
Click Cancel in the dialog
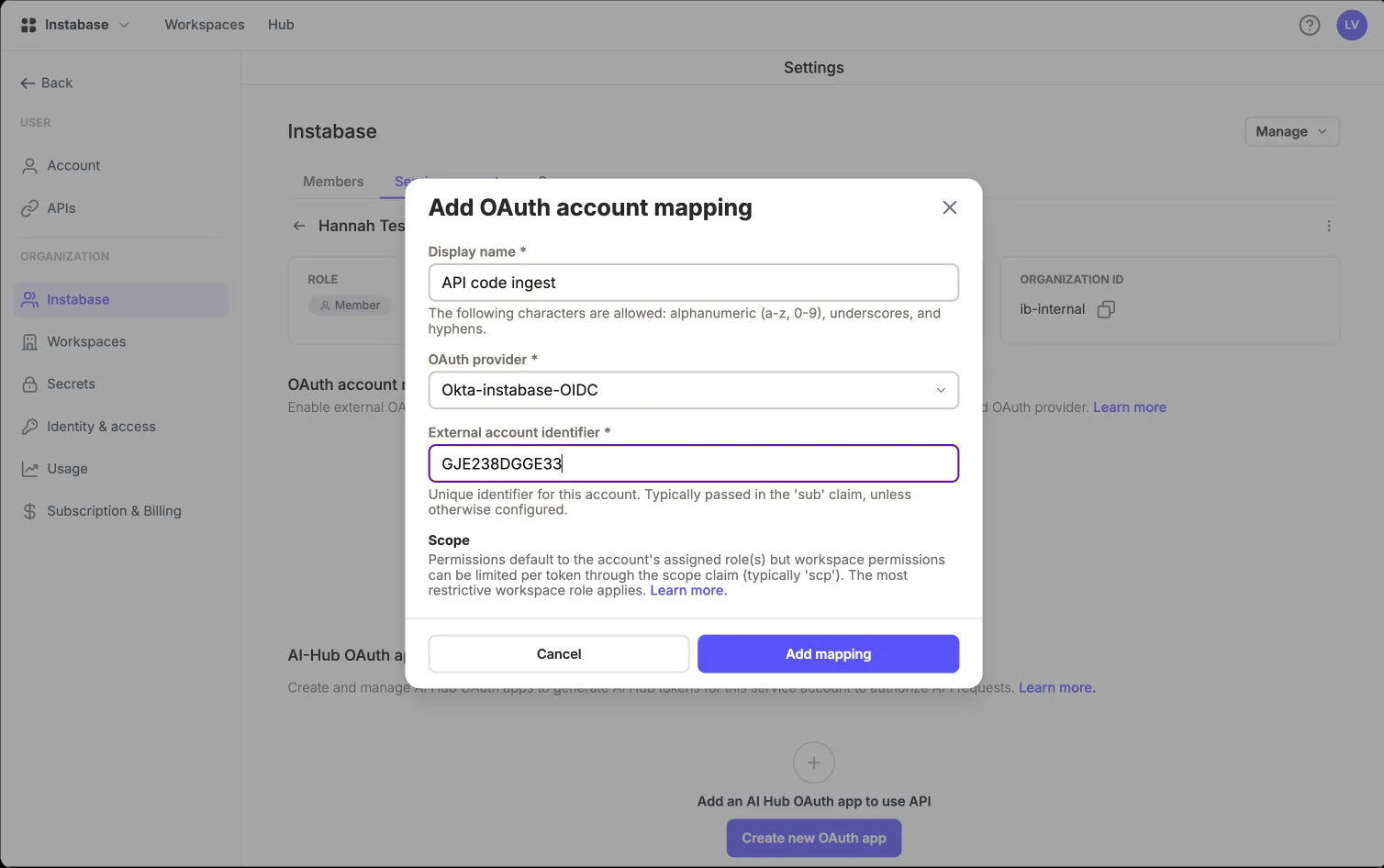point(559,654)
